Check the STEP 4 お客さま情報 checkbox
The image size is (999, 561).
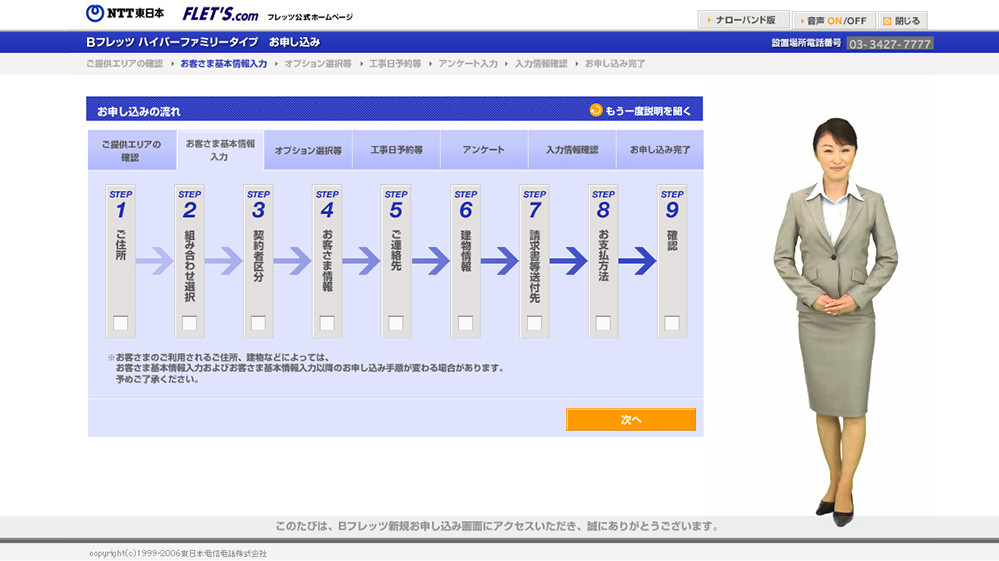click(x=327, y=323)
